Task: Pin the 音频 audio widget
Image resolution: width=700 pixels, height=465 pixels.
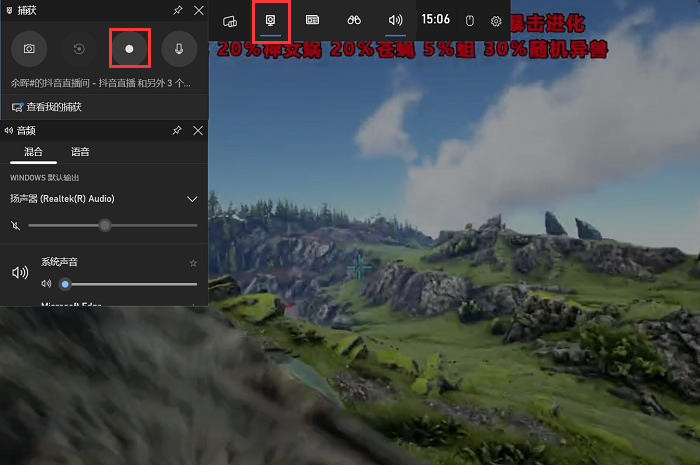Action: [177, 130]
